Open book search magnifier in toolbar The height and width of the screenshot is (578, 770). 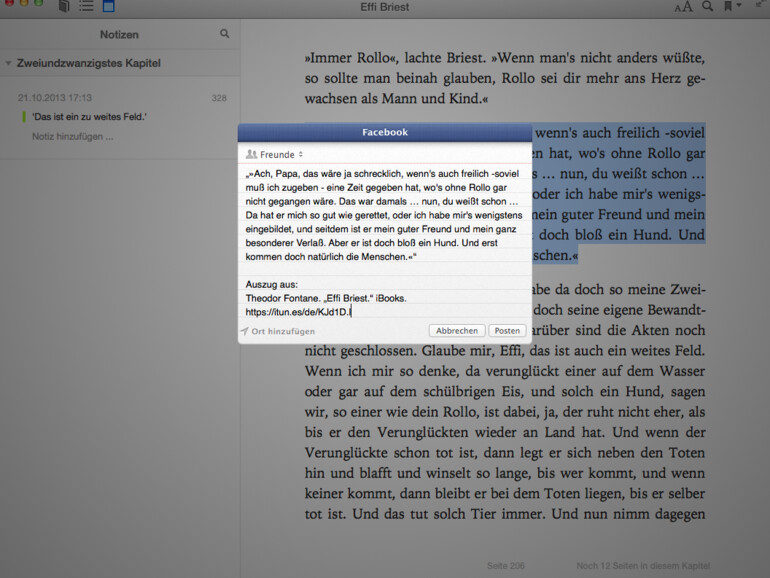[708, 6]
